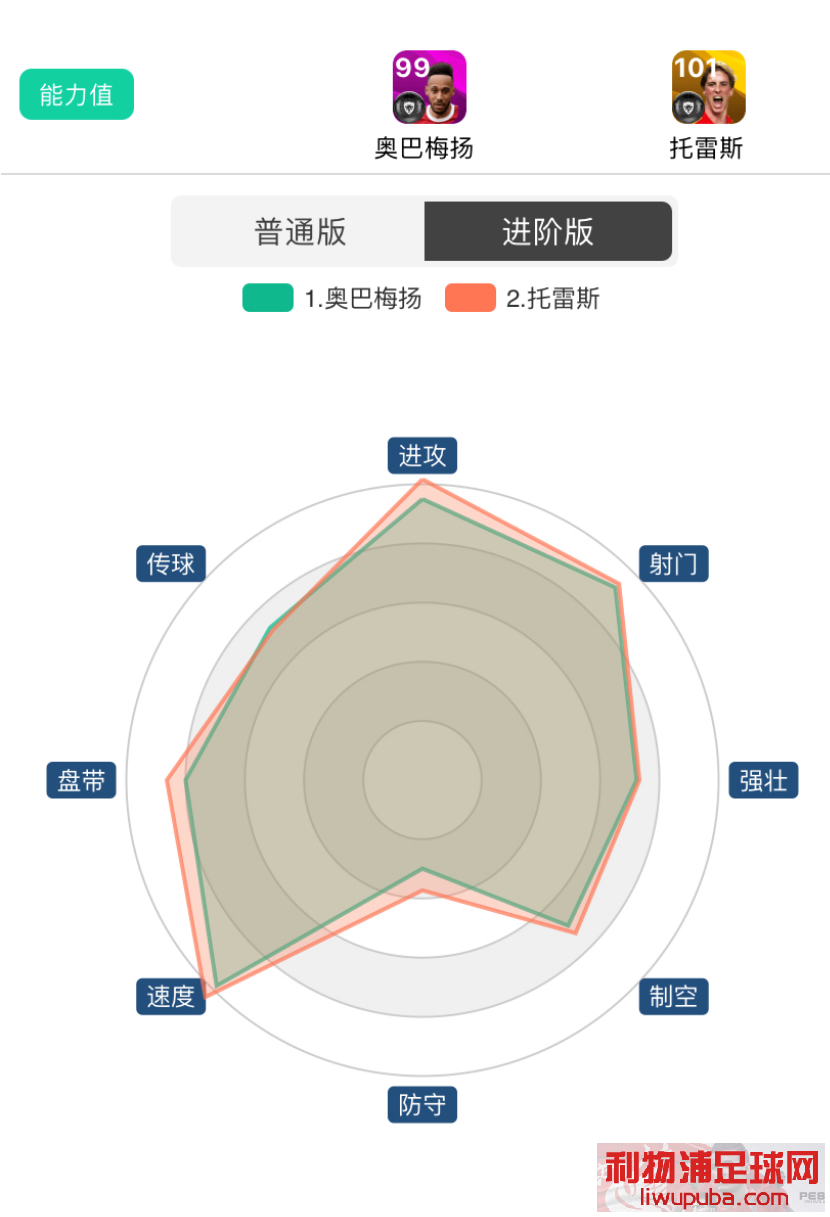Click the 制空 axis label
This screenshot has width=830, height=1217.
pyautogui.click(x=673, y=996)
